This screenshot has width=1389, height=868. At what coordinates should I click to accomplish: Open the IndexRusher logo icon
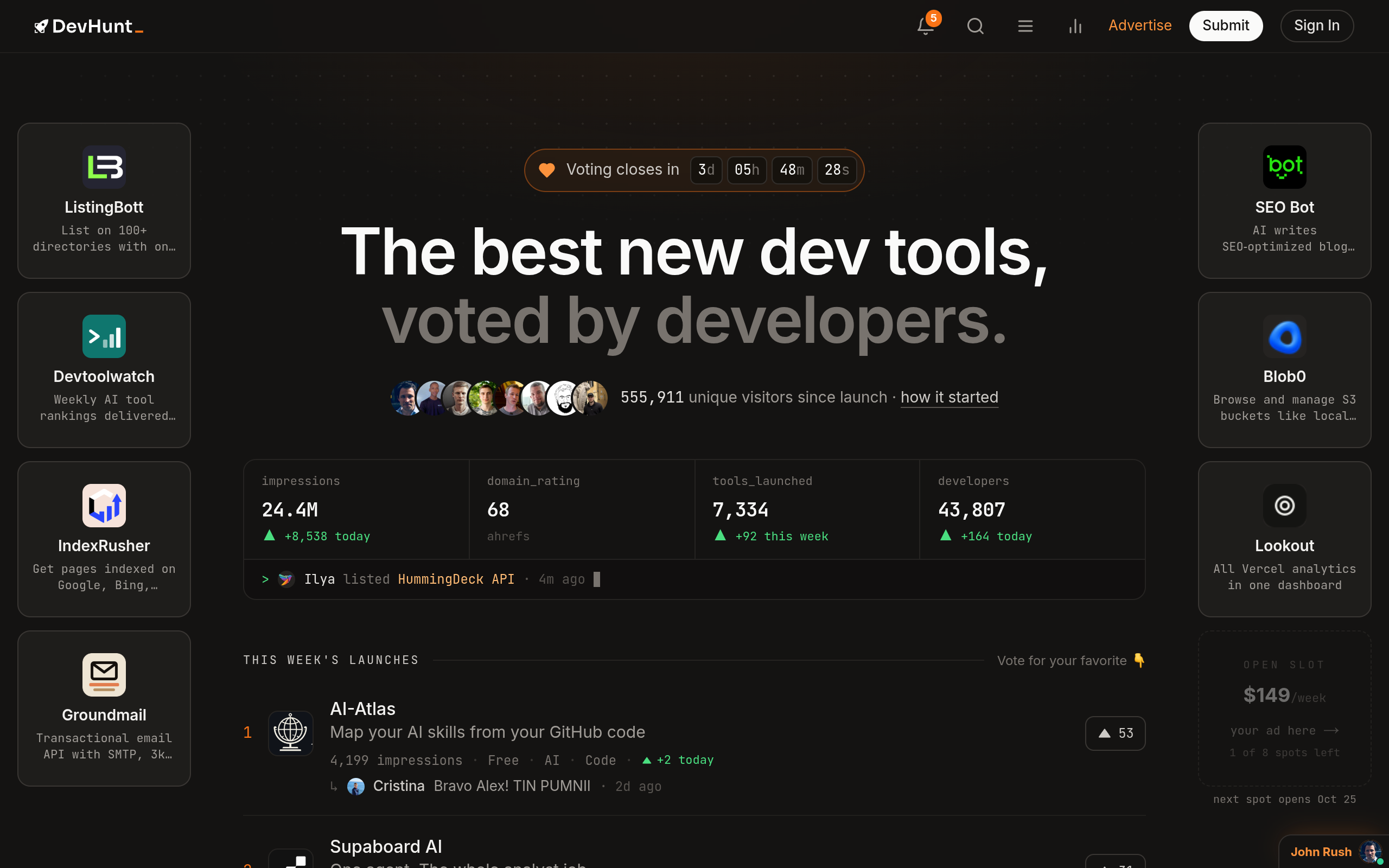pyautogui.click(x=104, y=506)
